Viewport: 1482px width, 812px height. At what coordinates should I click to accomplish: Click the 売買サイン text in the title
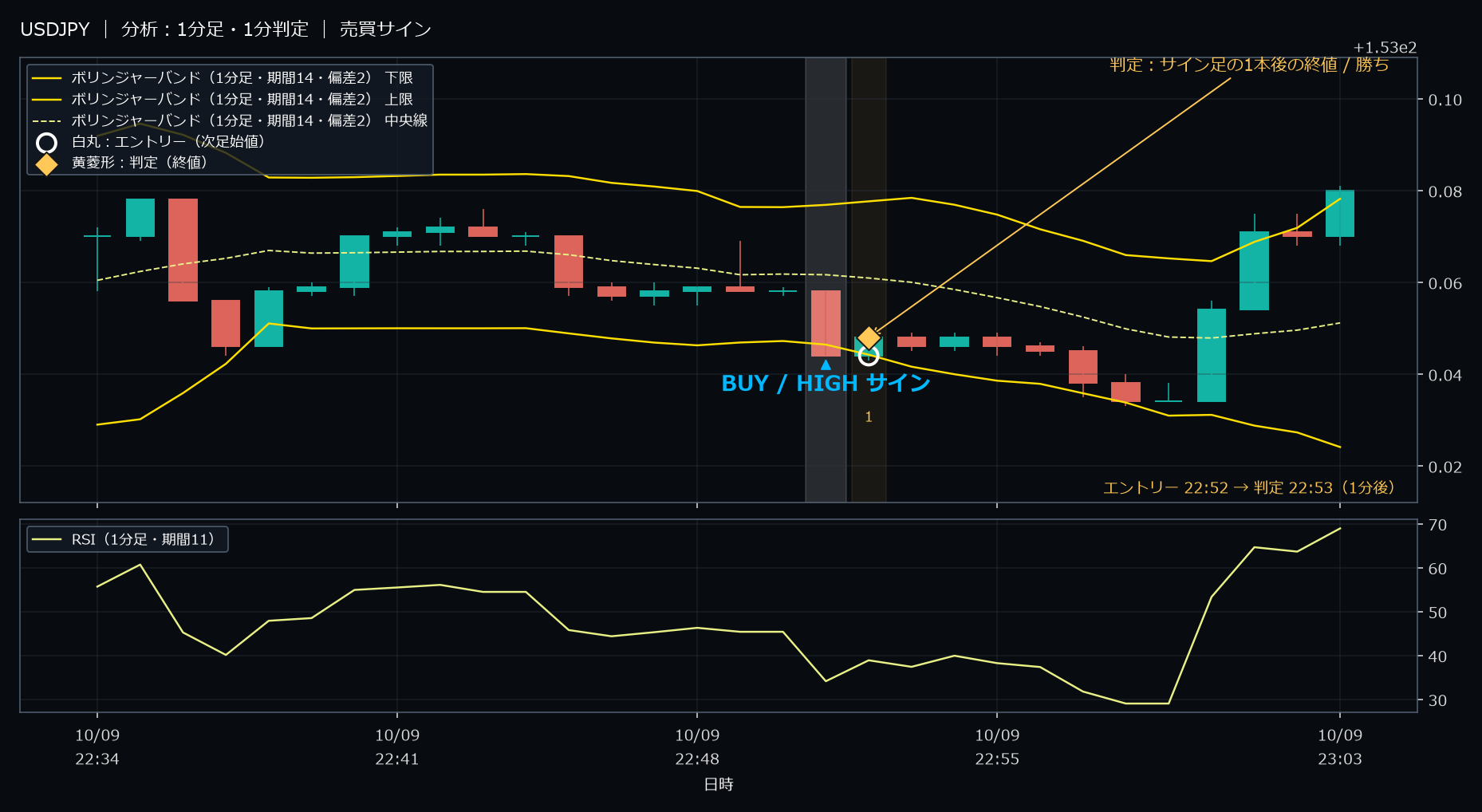pyautogui.click(x=385, y=30)
